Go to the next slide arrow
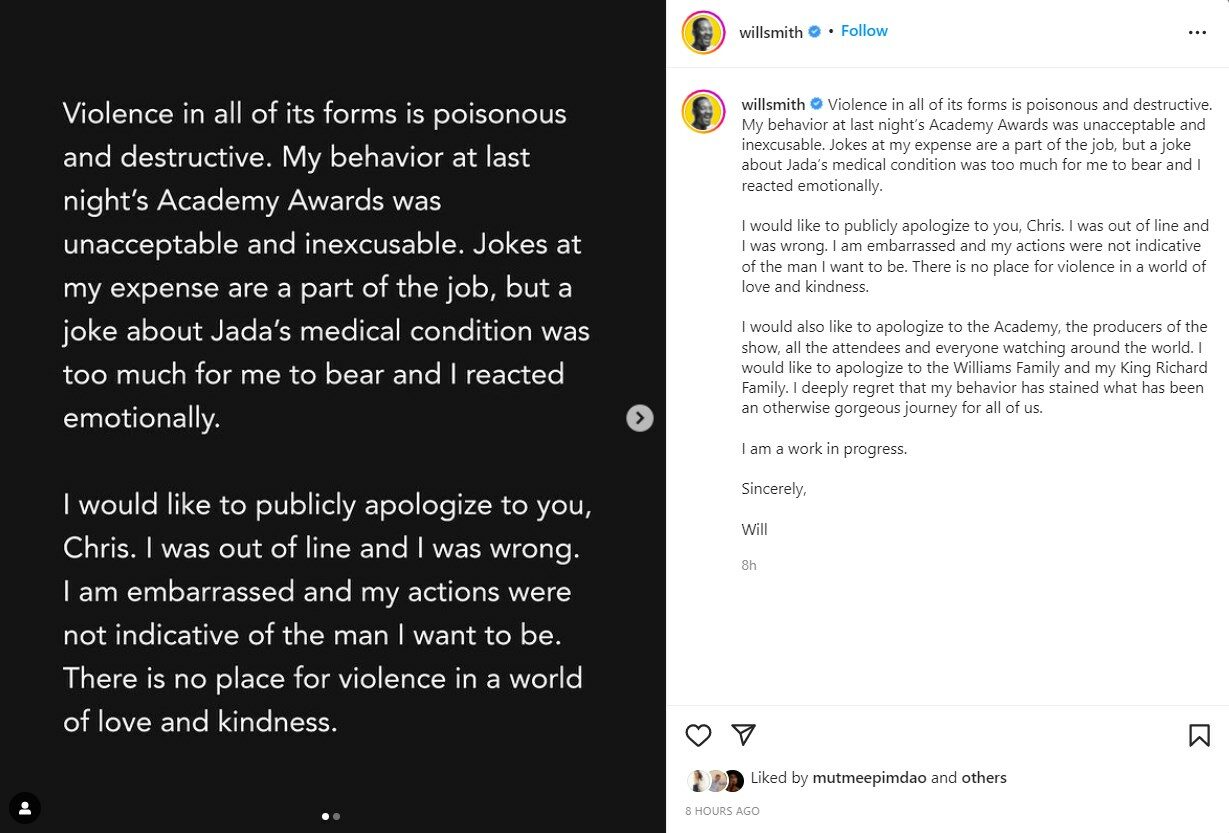 [640, 418]
